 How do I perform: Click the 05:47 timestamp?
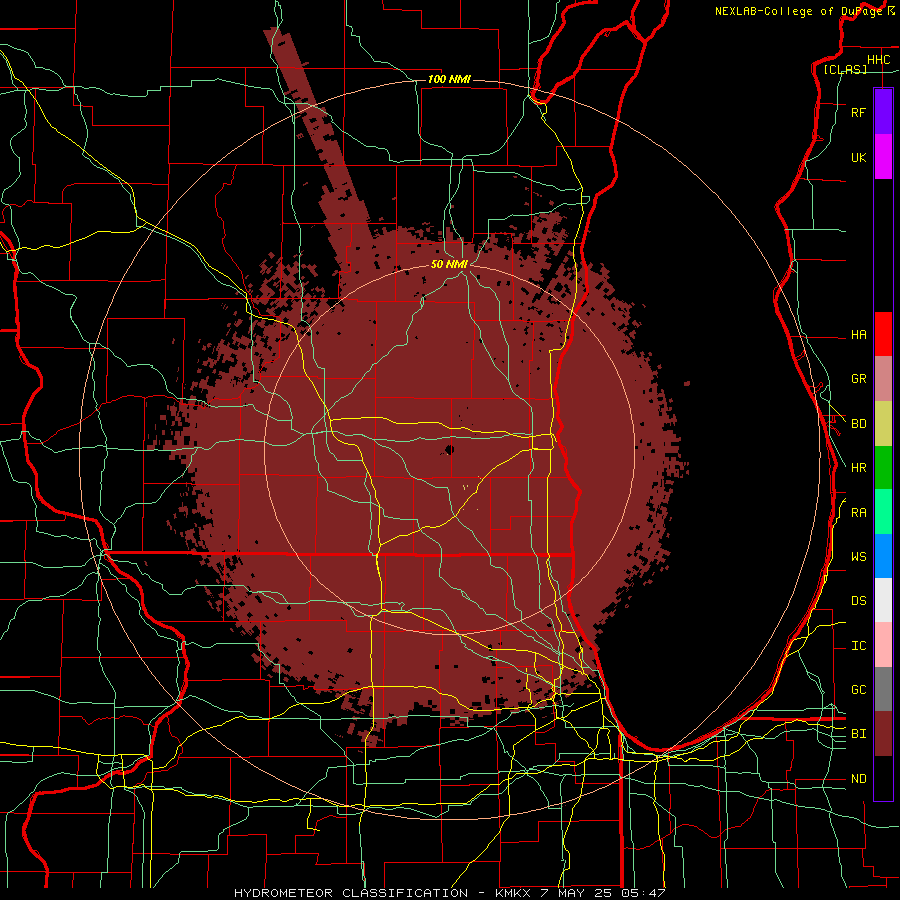[643, 893]
